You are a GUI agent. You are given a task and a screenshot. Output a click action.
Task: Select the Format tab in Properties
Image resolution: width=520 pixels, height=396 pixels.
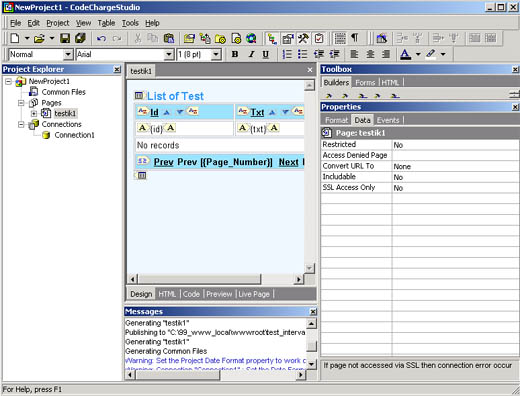pos(336,120)
